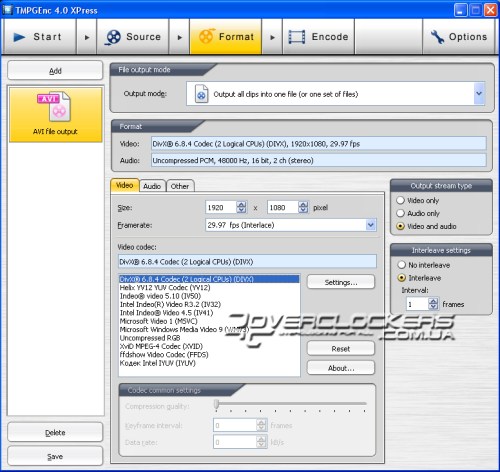
Task: Select the Format reel icon
Action: tap(206, 36)
